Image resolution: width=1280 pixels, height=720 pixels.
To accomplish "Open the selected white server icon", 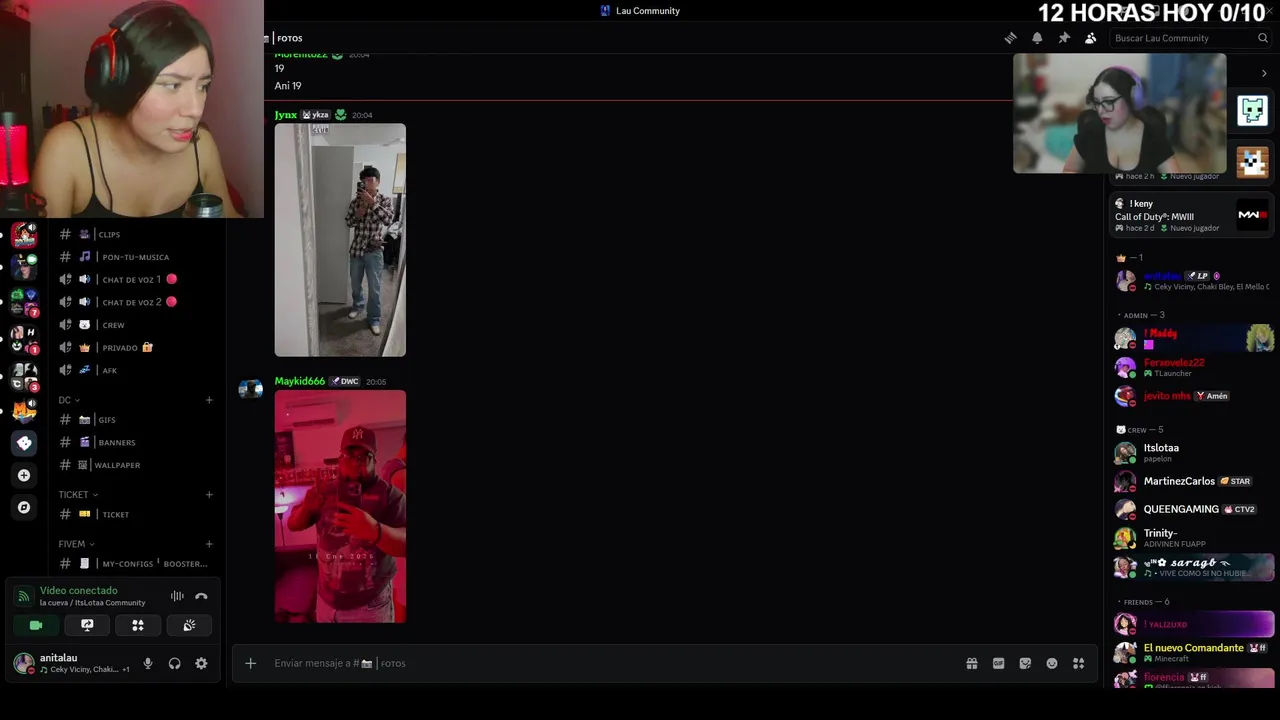I will tap(24, 443).
